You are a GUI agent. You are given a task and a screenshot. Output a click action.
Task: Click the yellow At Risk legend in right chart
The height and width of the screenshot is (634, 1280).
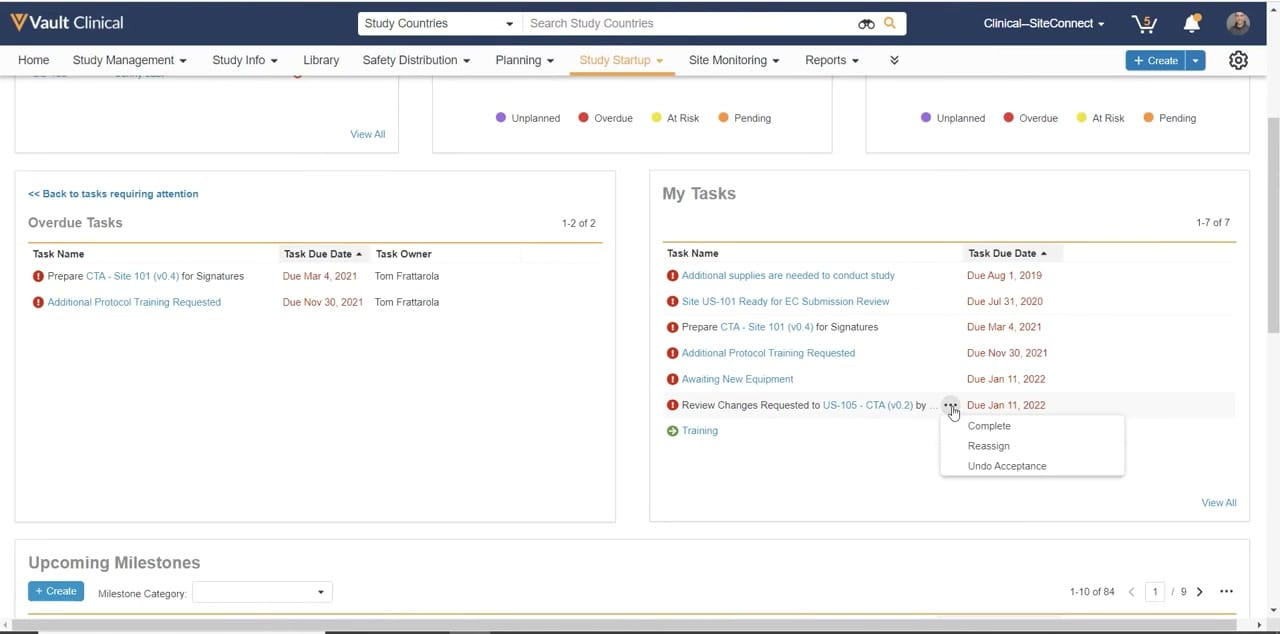point(1101,118)
